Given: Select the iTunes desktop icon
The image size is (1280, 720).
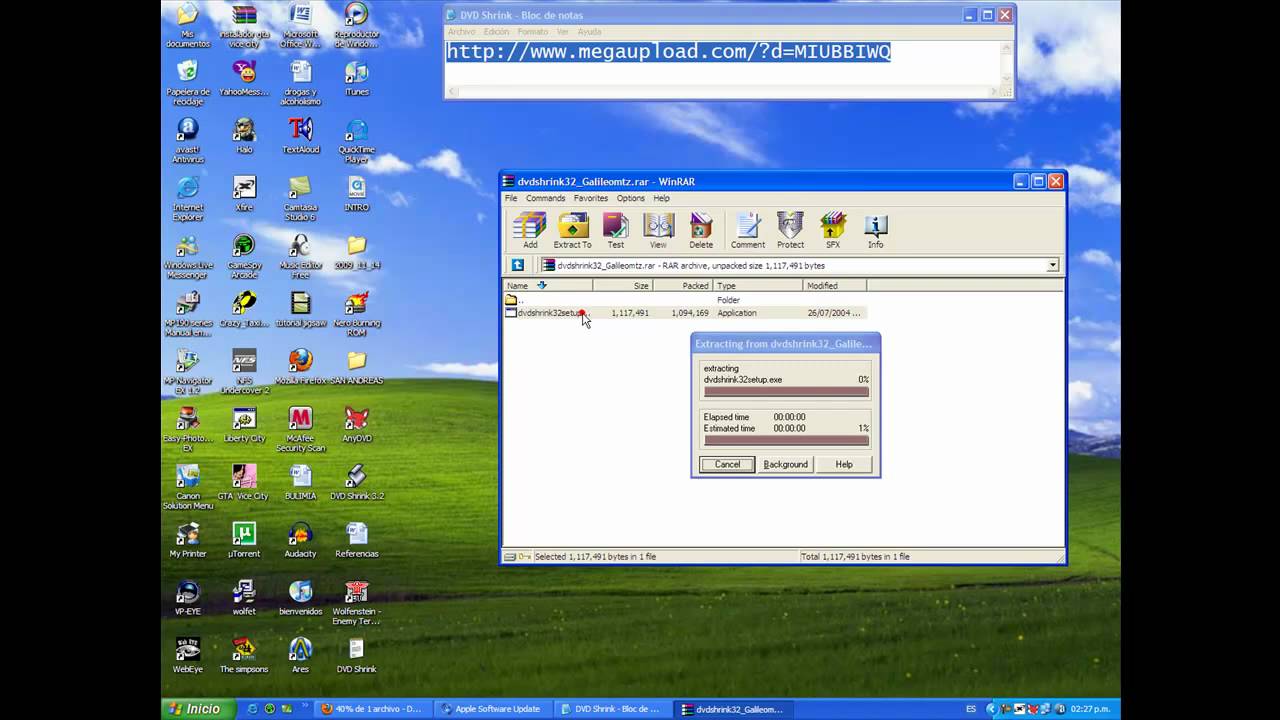Looking at the screenshot, I should pos(356,79).
